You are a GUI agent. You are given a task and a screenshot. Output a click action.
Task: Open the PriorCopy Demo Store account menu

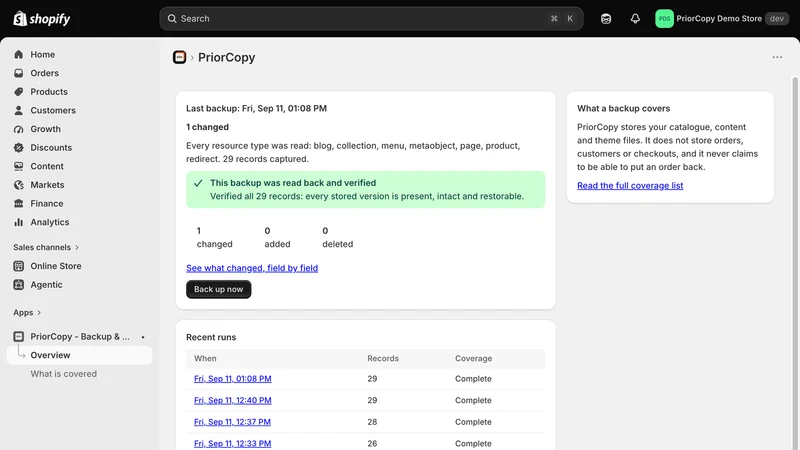click(x=721, y=19)
